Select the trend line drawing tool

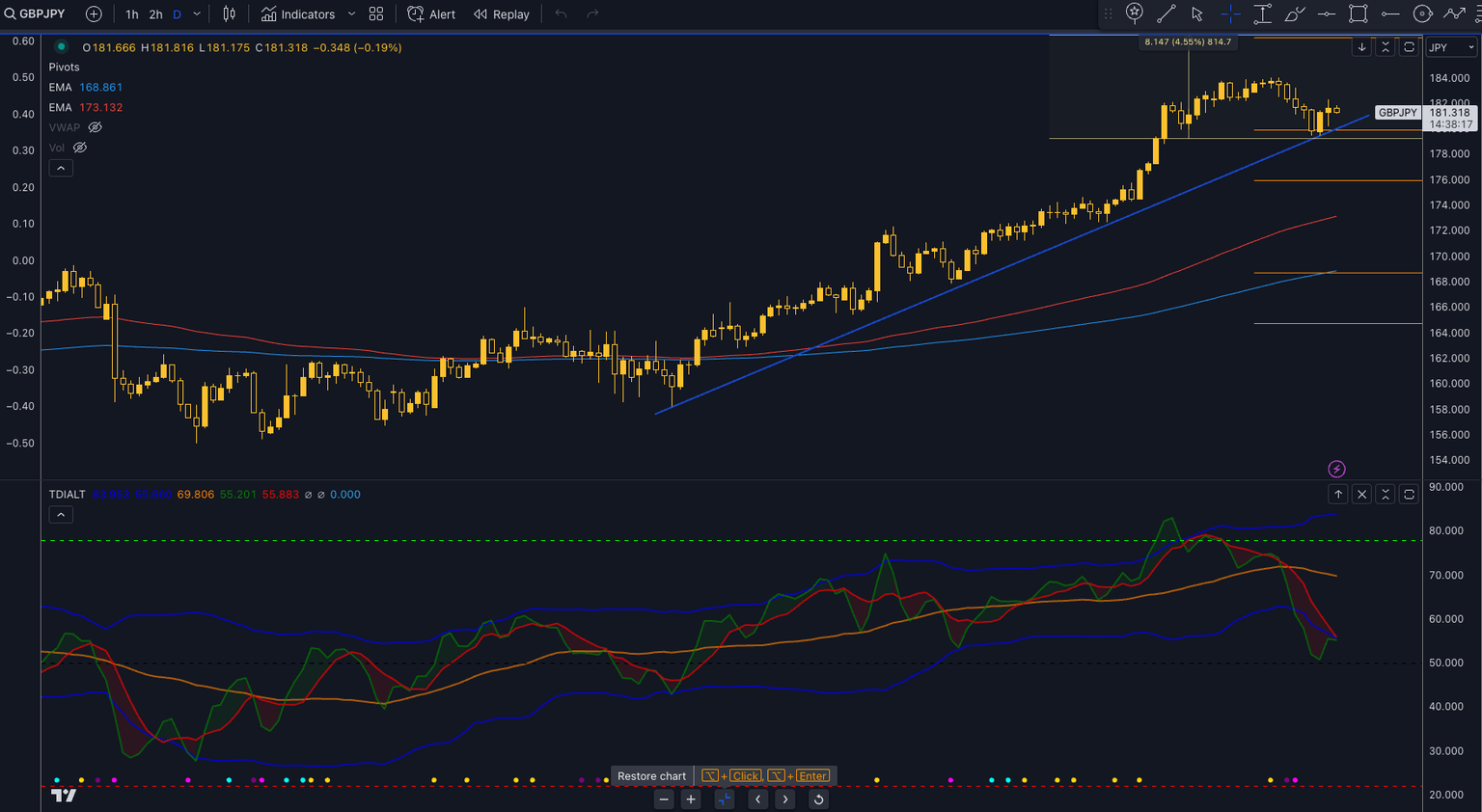click(1166, 14)
